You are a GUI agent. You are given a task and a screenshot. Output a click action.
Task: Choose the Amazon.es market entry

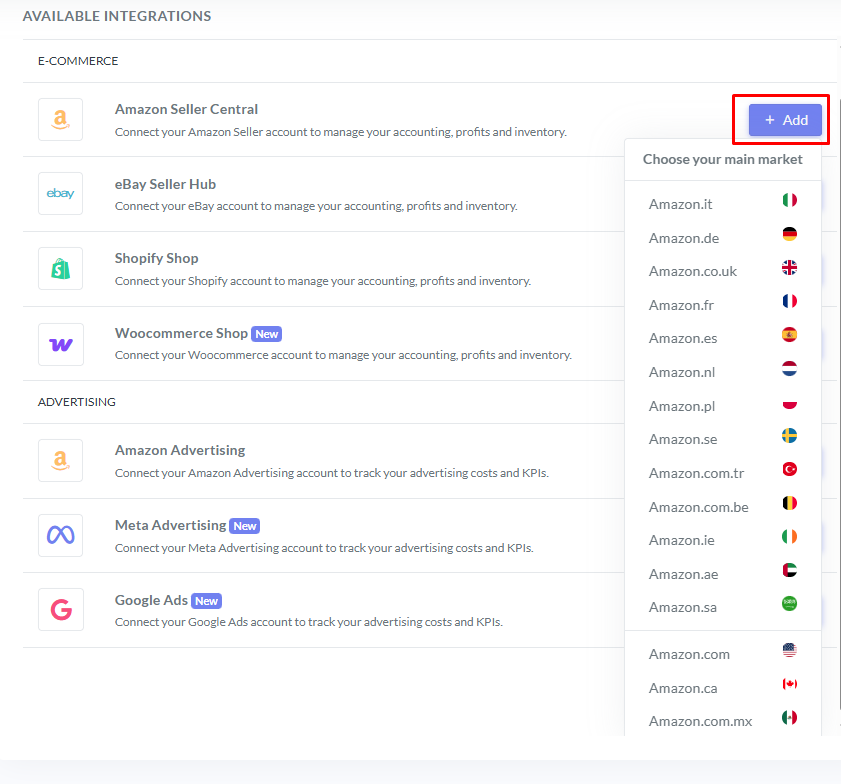click(682, 338)
